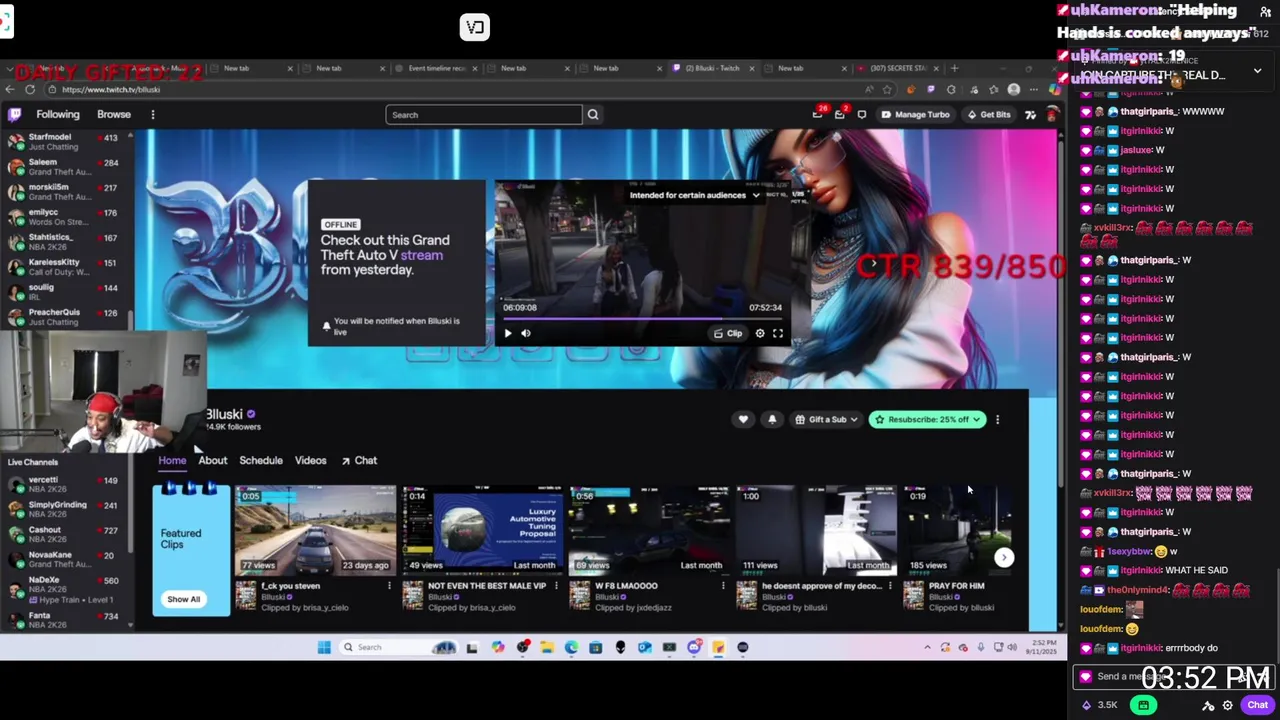Open the Chat popout link
Screen dimensions: 1280x720
(x=359, y=460)
